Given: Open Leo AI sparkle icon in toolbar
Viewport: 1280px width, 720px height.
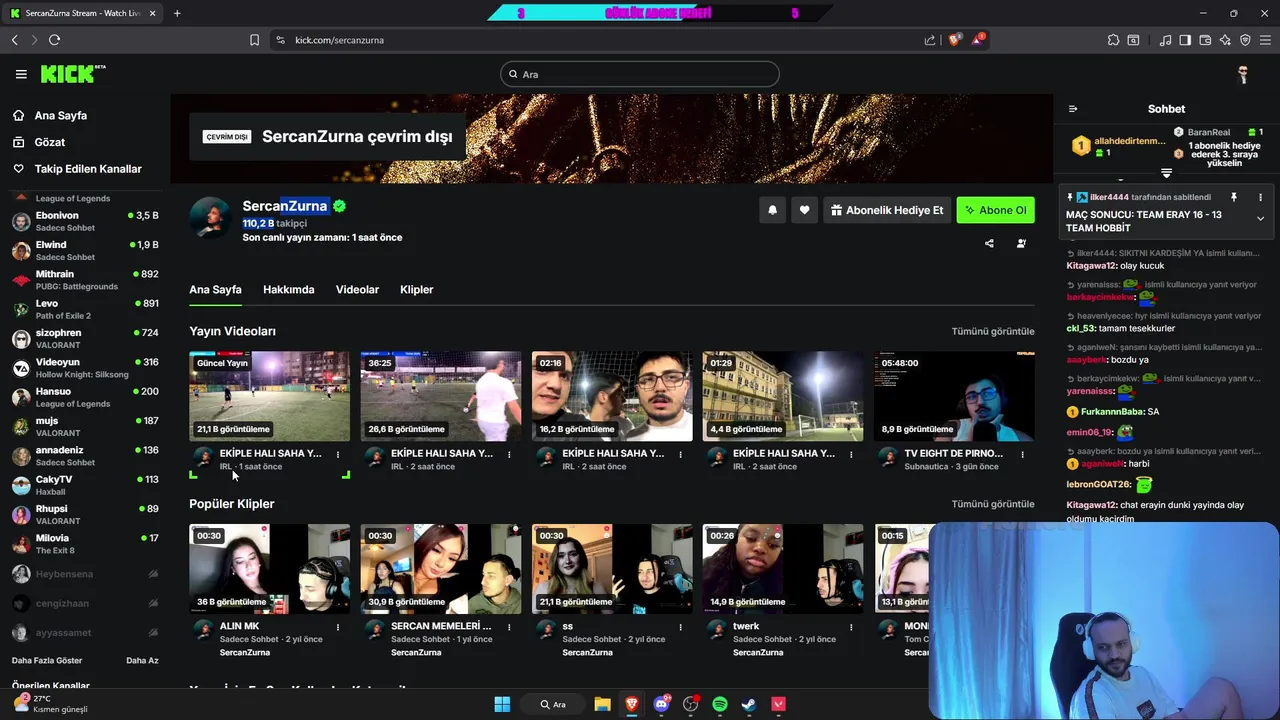Looking at the screenshot, I should (1225, 40).
